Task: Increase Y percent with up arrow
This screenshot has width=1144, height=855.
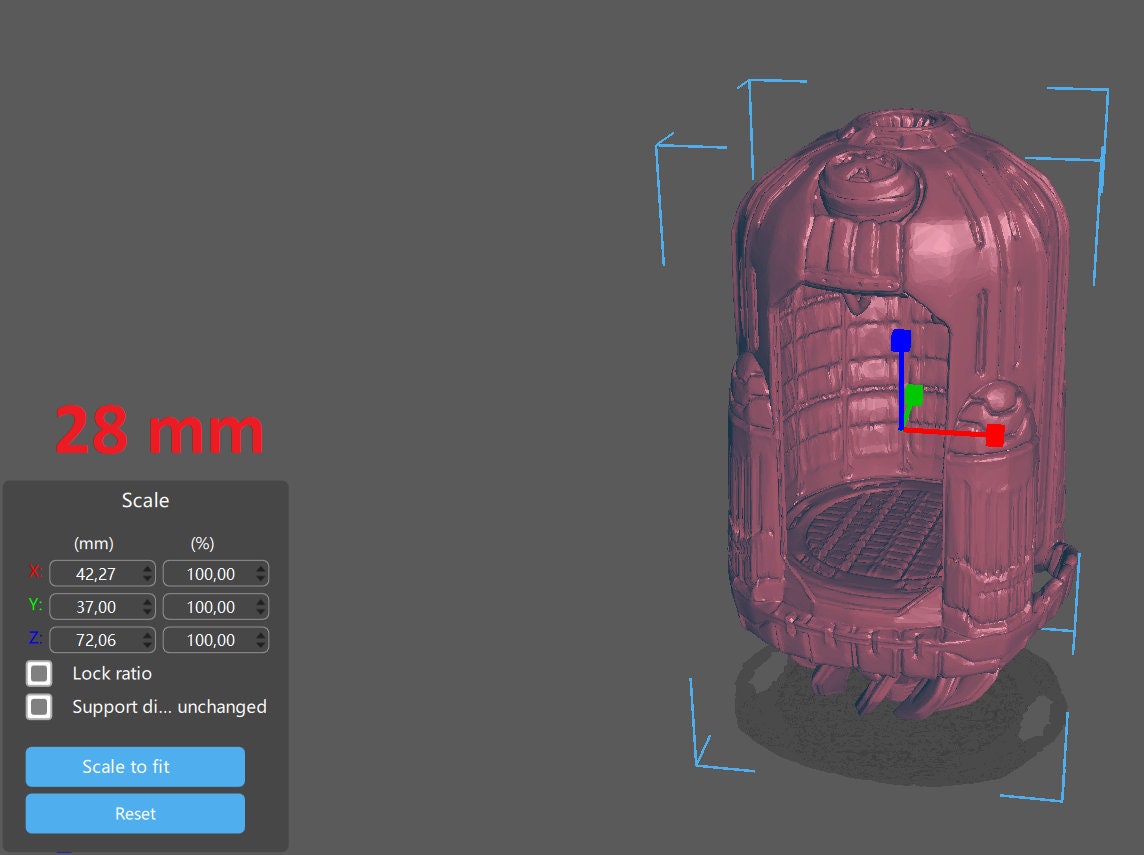Action: (261, 601)
